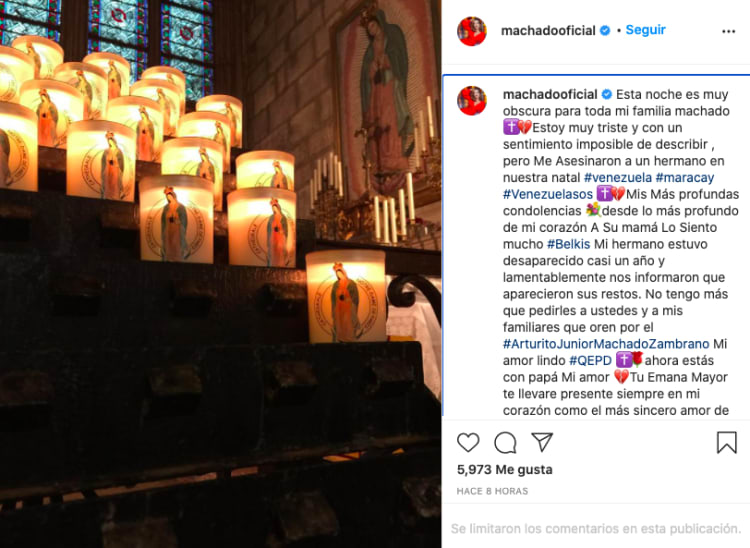Like the post with the heart icon
Viewport: 750px width, 548px height.
tap(468, 442)
